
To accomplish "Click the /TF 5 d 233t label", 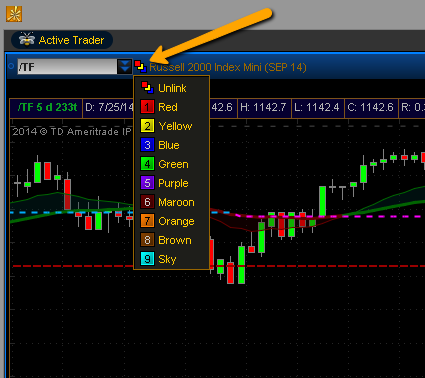I will (x=47, y=107).
